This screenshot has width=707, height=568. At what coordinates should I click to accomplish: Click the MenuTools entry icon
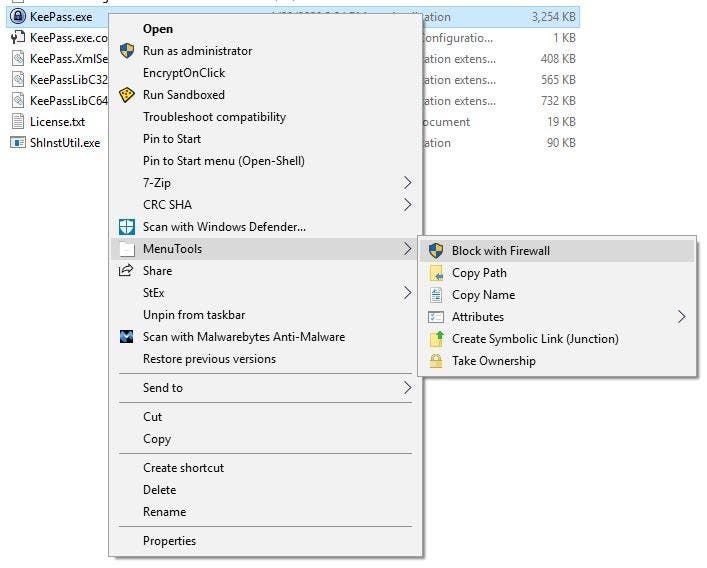click(x=127, y=249)
